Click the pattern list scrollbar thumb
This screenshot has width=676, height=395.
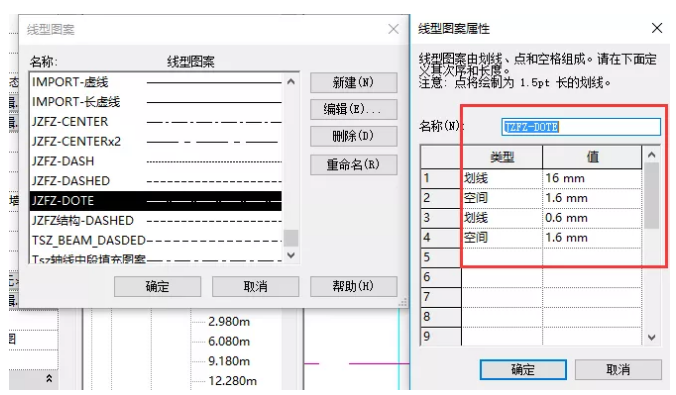[291, 238]
